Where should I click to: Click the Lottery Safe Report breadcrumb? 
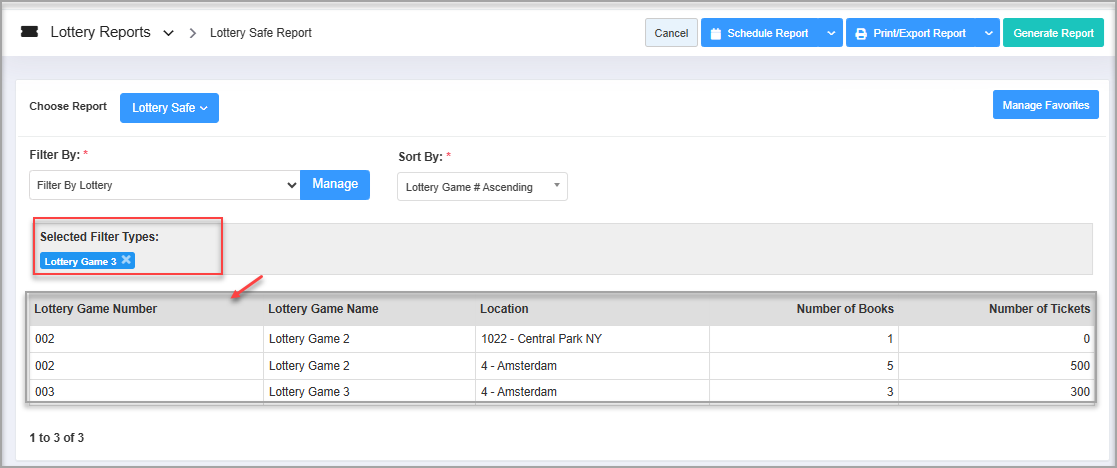[x=261, y=33]
